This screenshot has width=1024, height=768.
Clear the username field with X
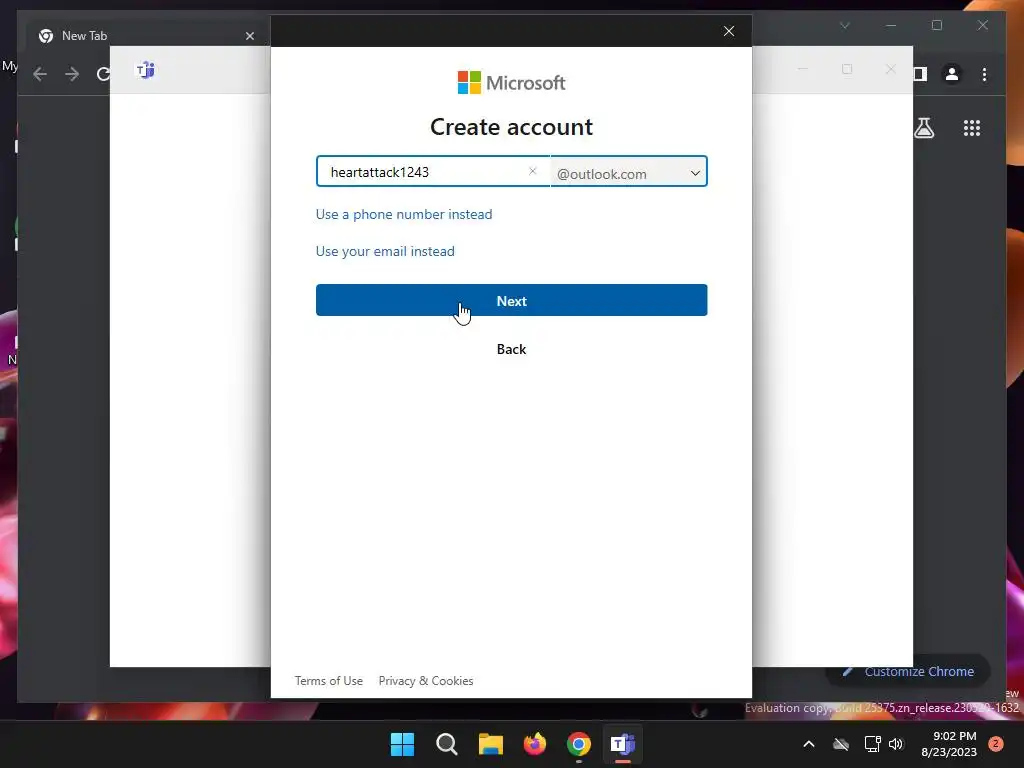532,171
